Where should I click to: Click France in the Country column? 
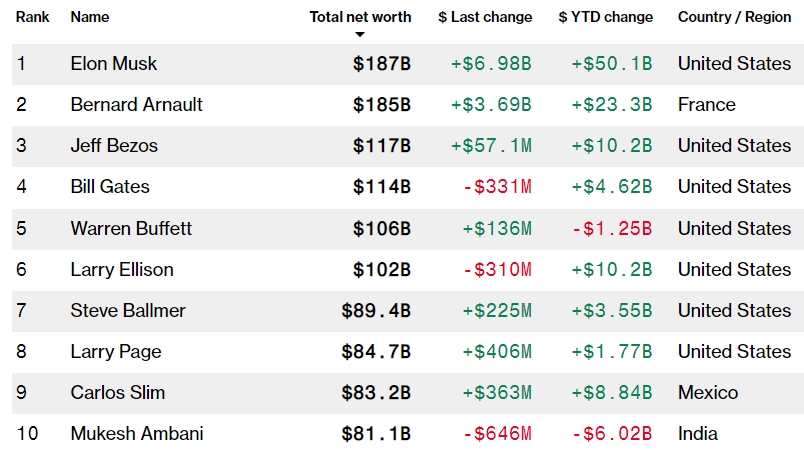point(707,105)
